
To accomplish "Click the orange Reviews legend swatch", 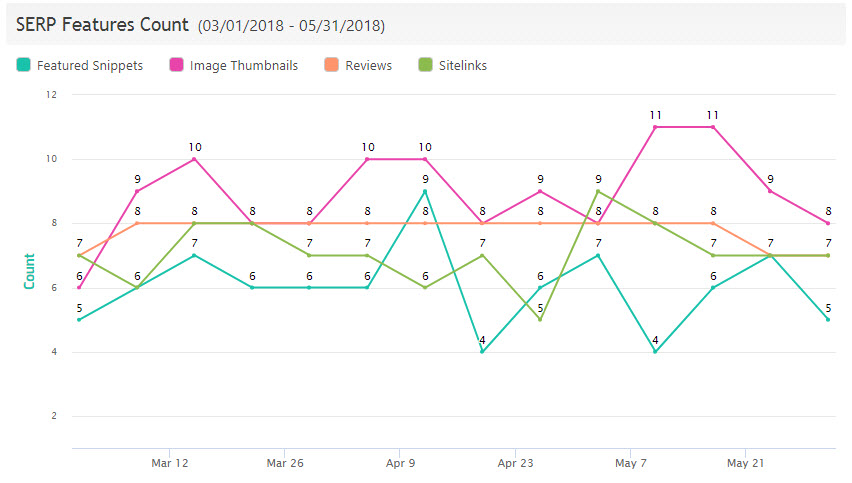I will point(331,66).
